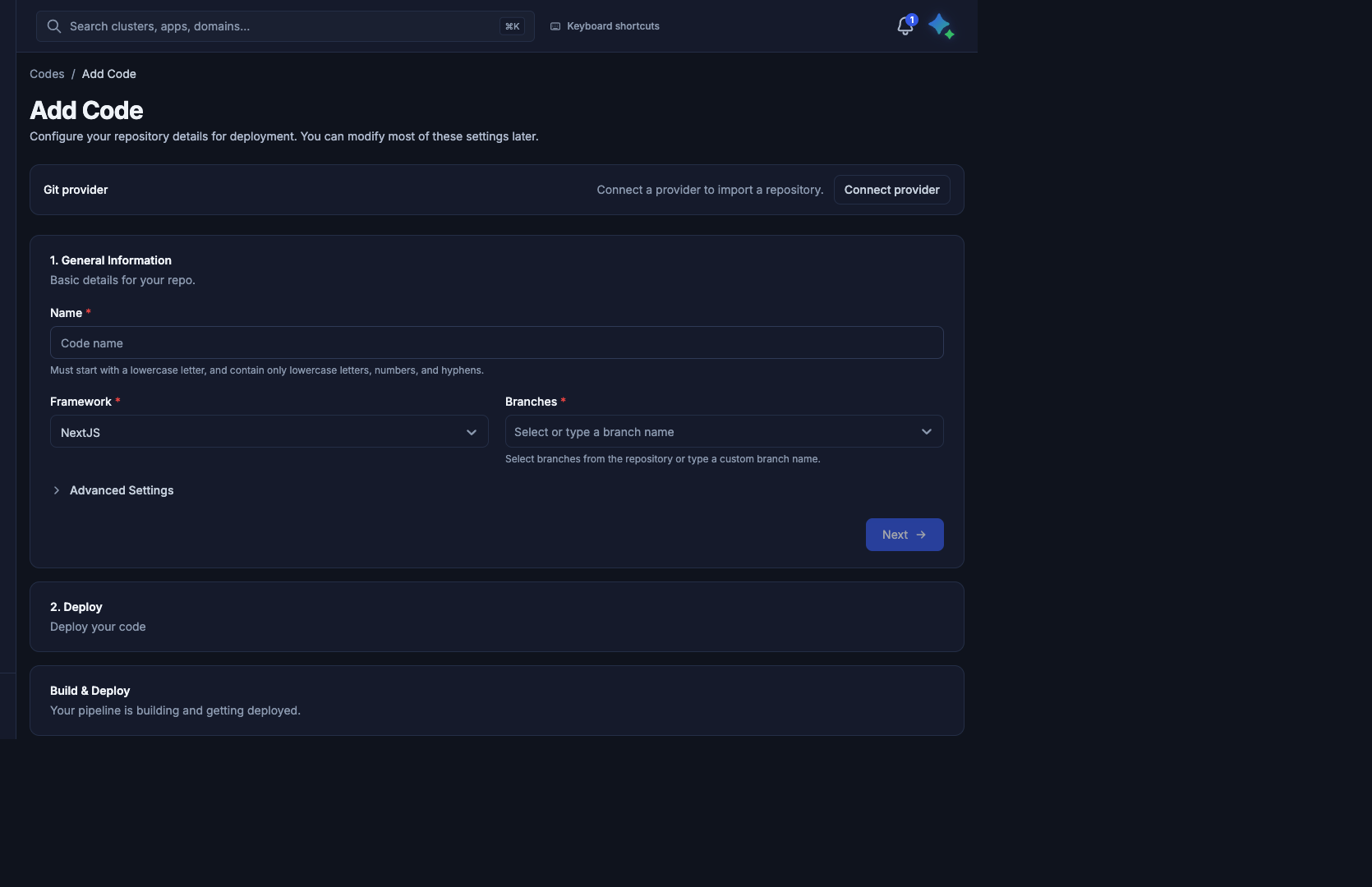Click the Branches dropdown chevron arrow
Viewport: 1372px width, 887px height.
tap(927, 432)
